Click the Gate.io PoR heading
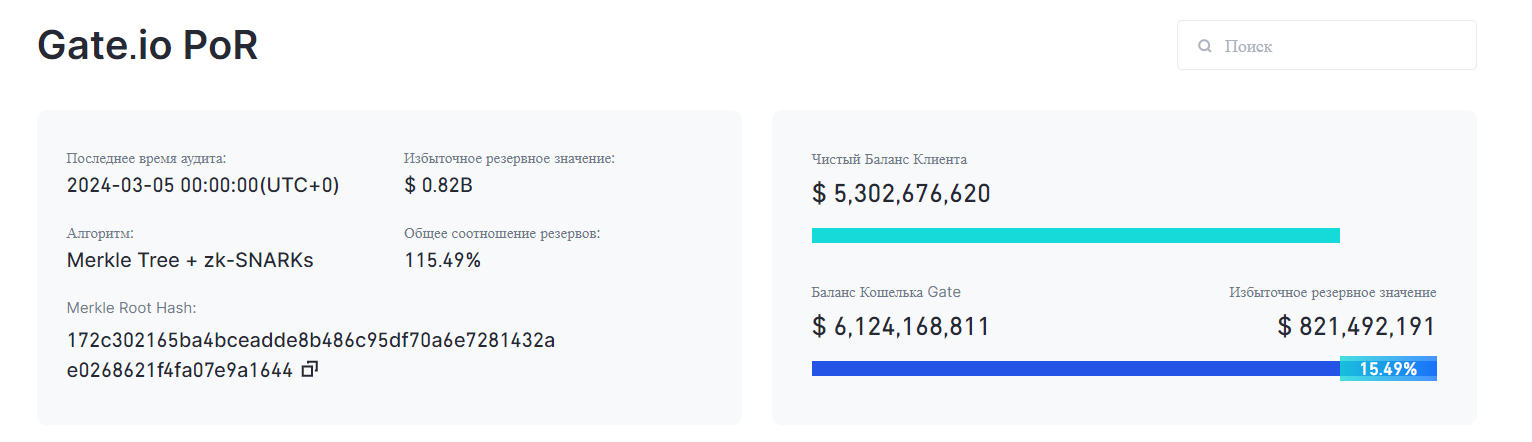The width and height of the screenshot is (1532, 442). (148, 46)
